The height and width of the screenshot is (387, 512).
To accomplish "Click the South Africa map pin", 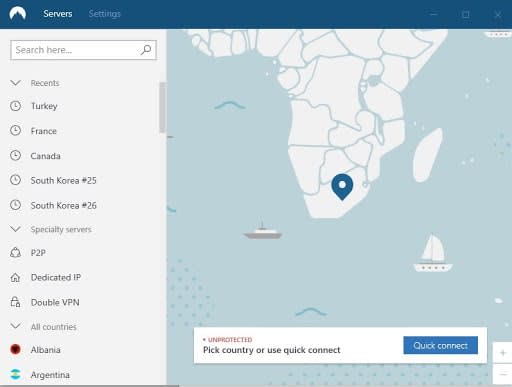I will tap(342, 187).
